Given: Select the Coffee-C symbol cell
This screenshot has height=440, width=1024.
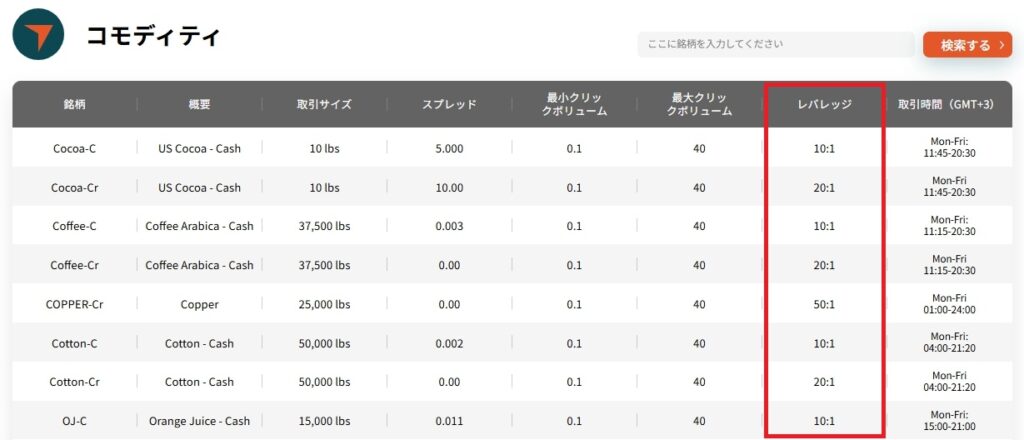Looking at the screenshot, I should 74,226.
